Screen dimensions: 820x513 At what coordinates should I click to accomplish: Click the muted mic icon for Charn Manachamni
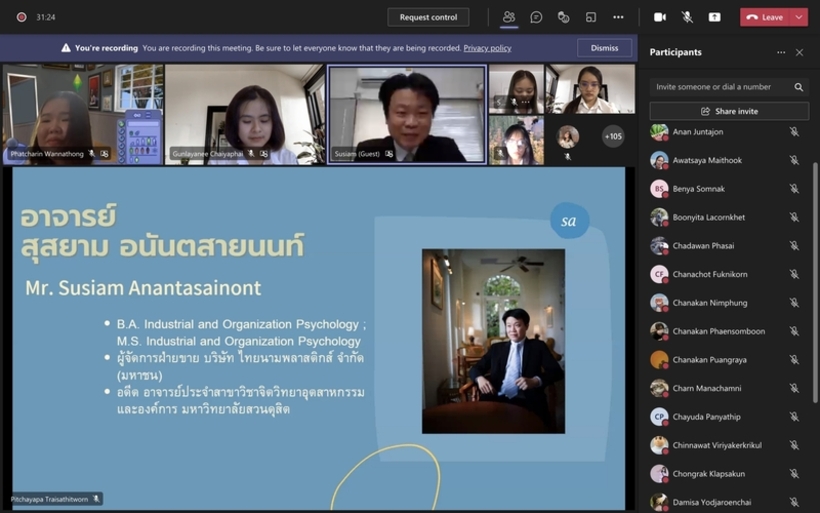coord(794,388)
